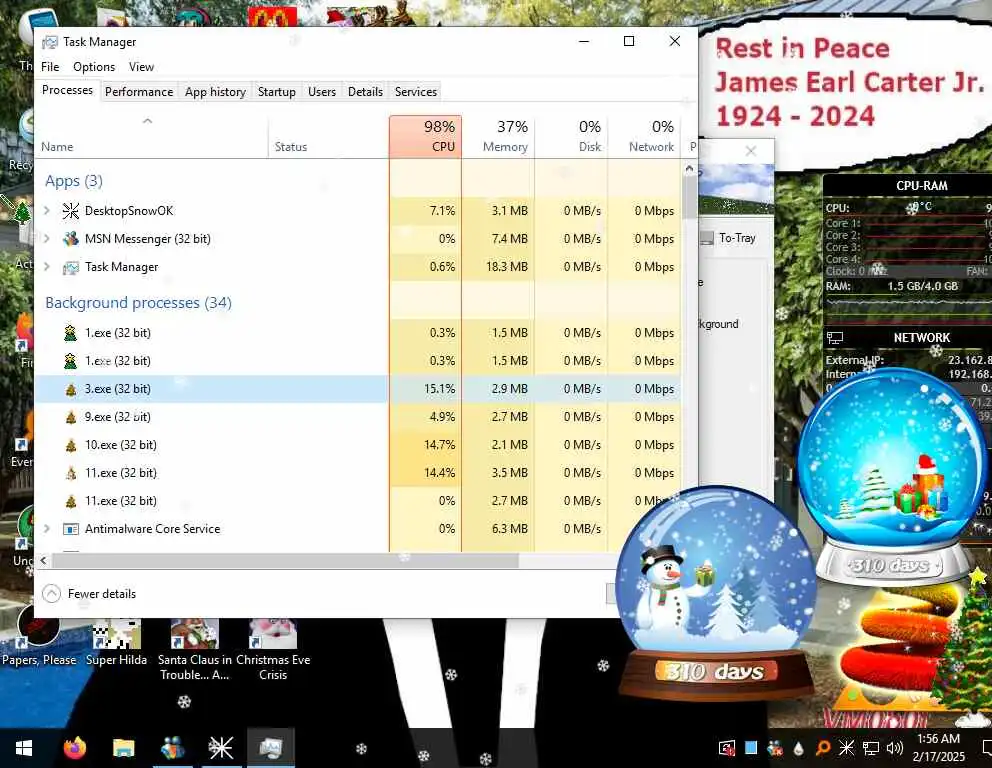Sort processes by Status column header
The width and height of the screenshot is (992, 768).
coord(329,137)
